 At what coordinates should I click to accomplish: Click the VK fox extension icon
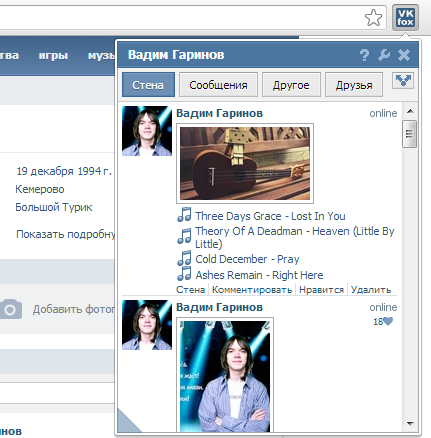tap(405, 17)
